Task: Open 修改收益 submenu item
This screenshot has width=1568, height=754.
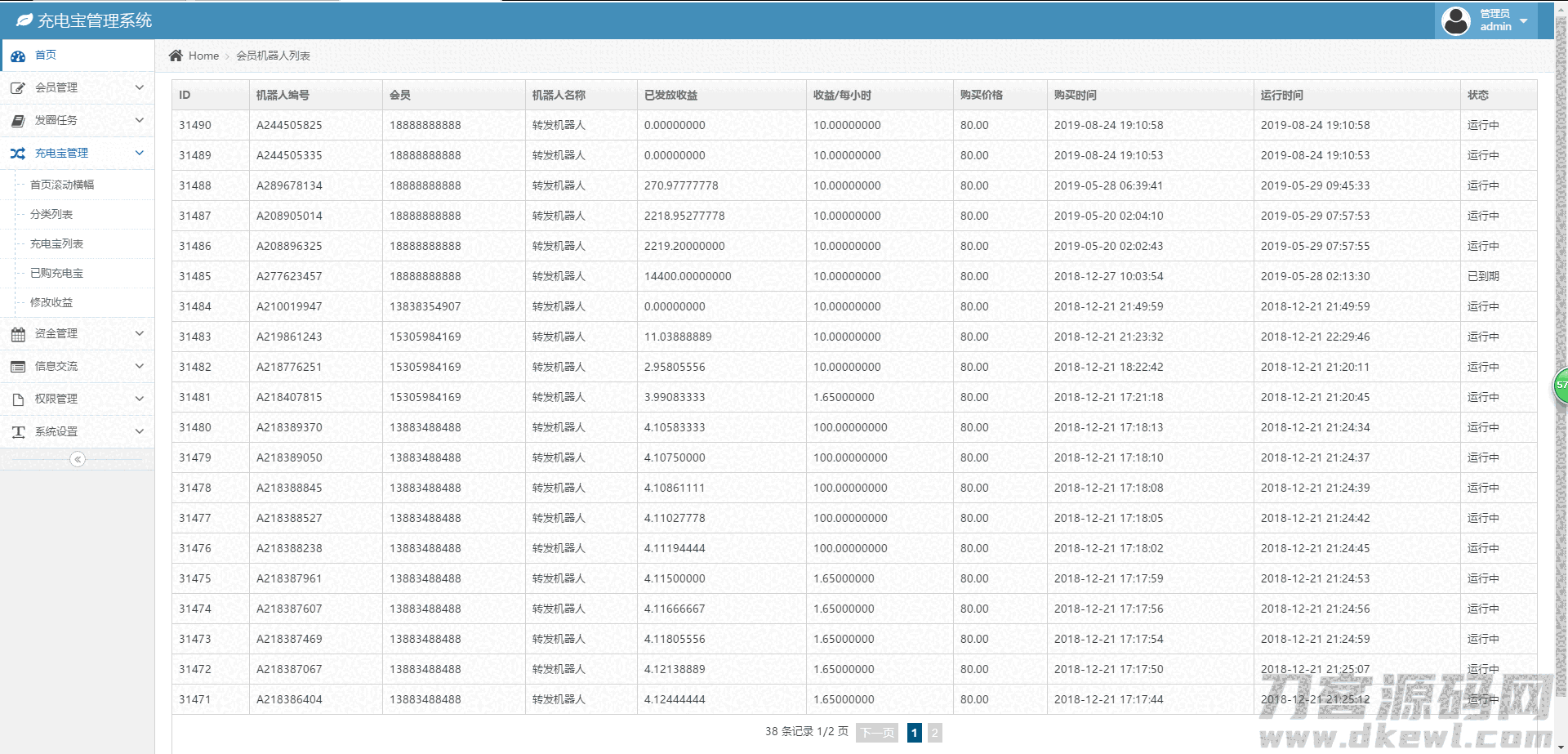Action: (x=51, y=302)
